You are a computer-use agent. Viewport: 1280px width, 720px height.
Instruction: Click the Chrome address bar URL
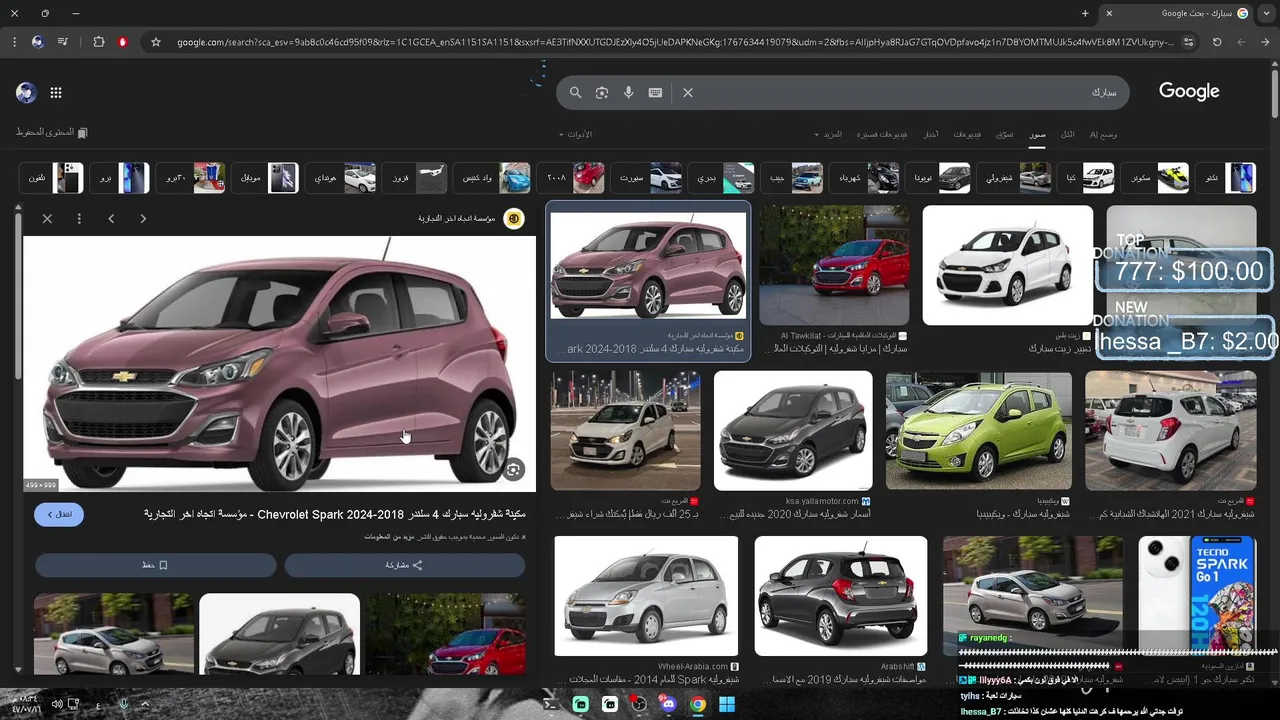pyautogui.click(x=675, y=42)
